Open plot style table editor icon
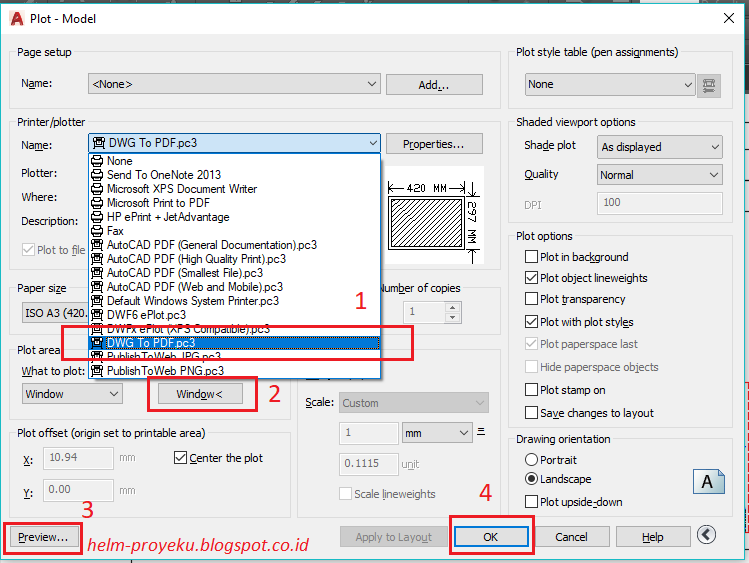Image resolution: width=749 pixels, height=563 pixels. point(709,85)
